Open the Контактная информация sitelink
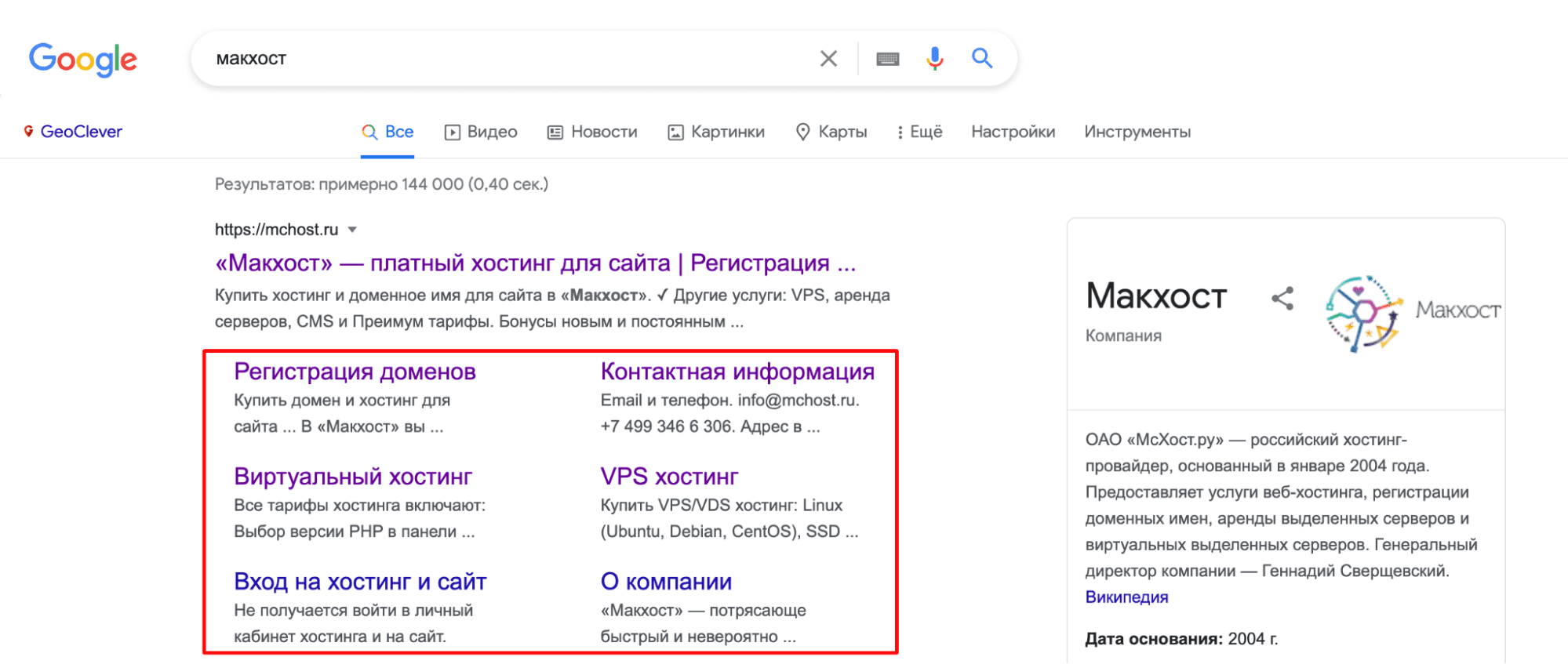1568x664 pixels. click(737, 372)
